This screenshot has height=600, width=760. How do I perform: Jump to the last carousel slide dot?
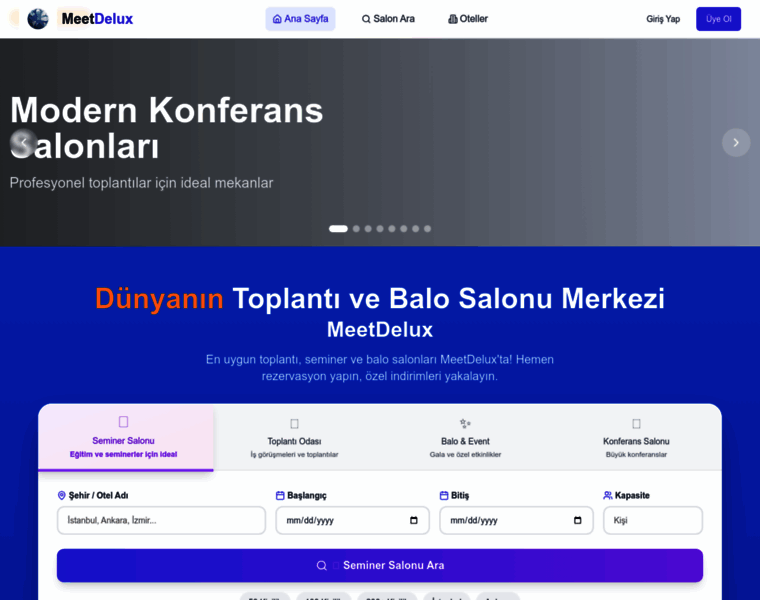[428, 229]
